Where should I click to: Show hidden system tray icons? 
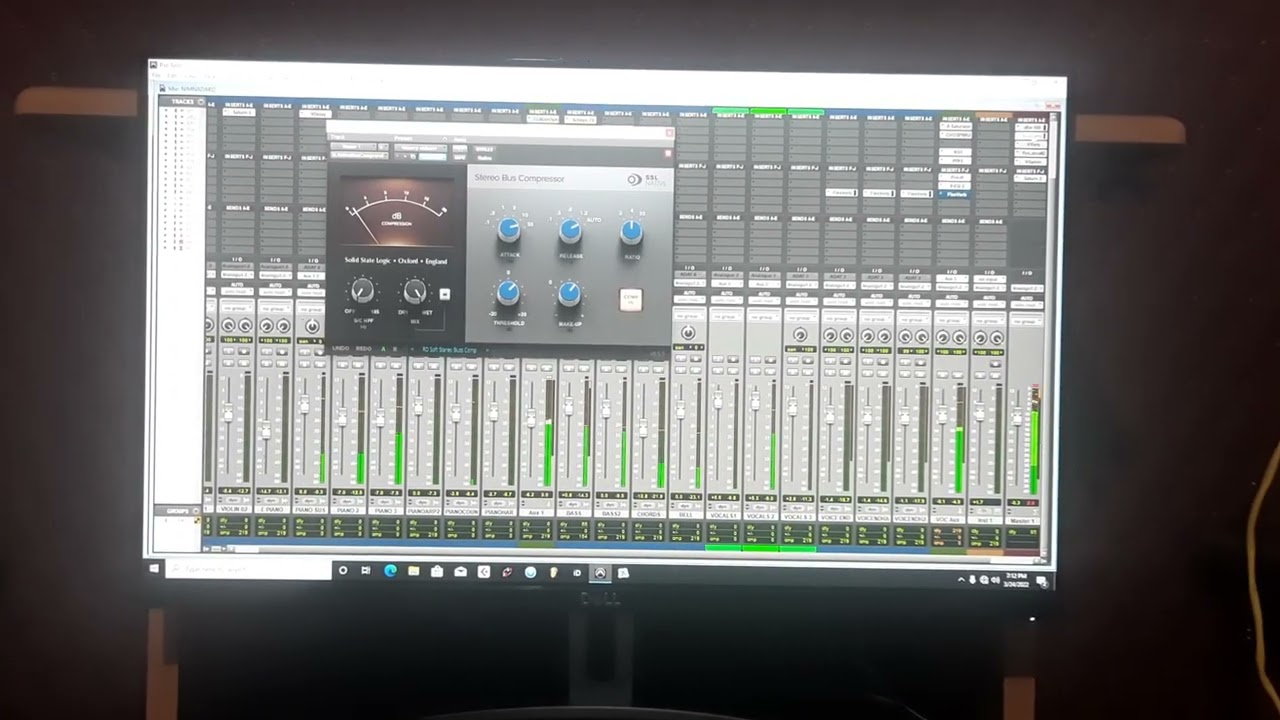tap(962, 579)
